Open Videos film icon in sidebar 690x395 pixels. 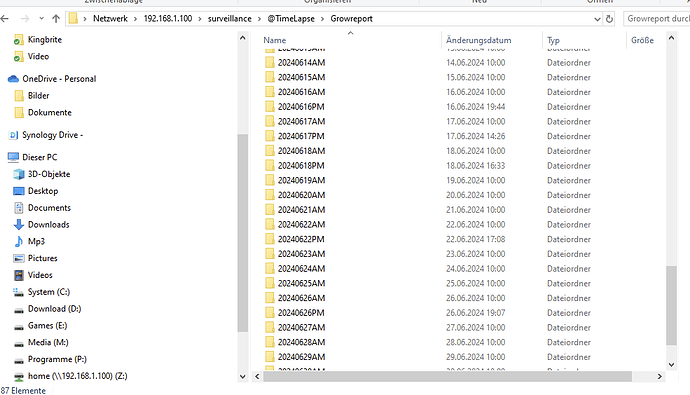tap(19, 275)
